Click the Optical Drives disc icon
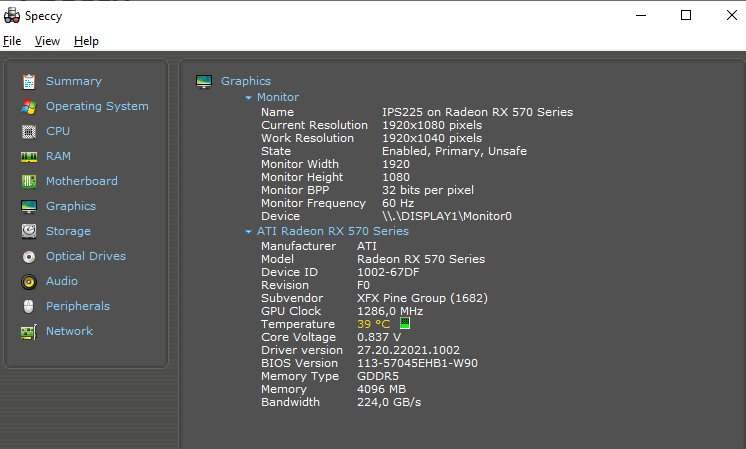The width and height of the screenshot is (746, 449). pyautogui.click(x=29, y=257)
